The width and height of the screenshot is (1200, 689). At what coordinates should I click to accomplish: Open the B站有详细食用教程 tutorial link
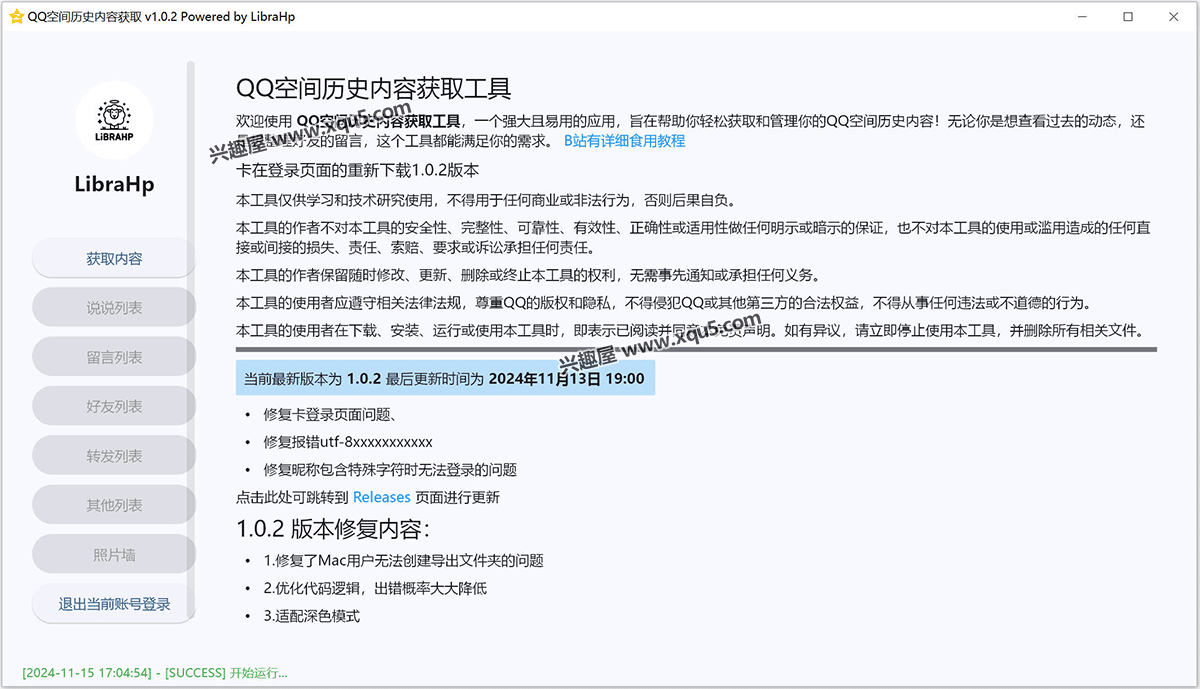pos(625,141)
